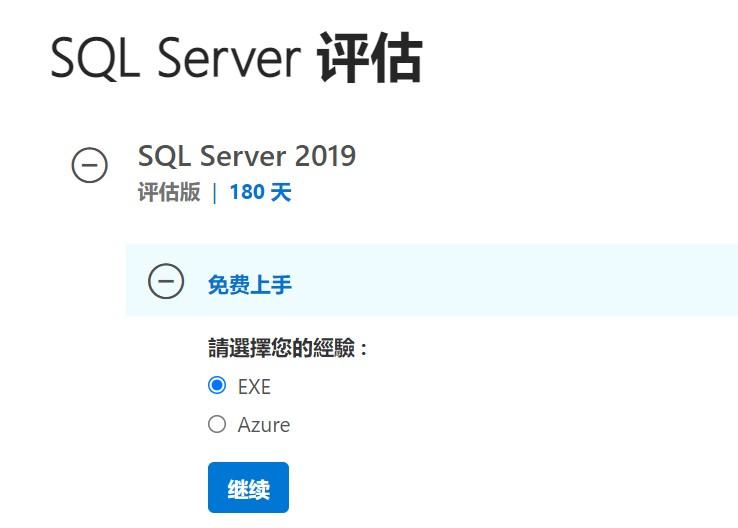The height and width of the screenshot is (528, 738).
Task: Click the 180 天 text
Action: 260,192
